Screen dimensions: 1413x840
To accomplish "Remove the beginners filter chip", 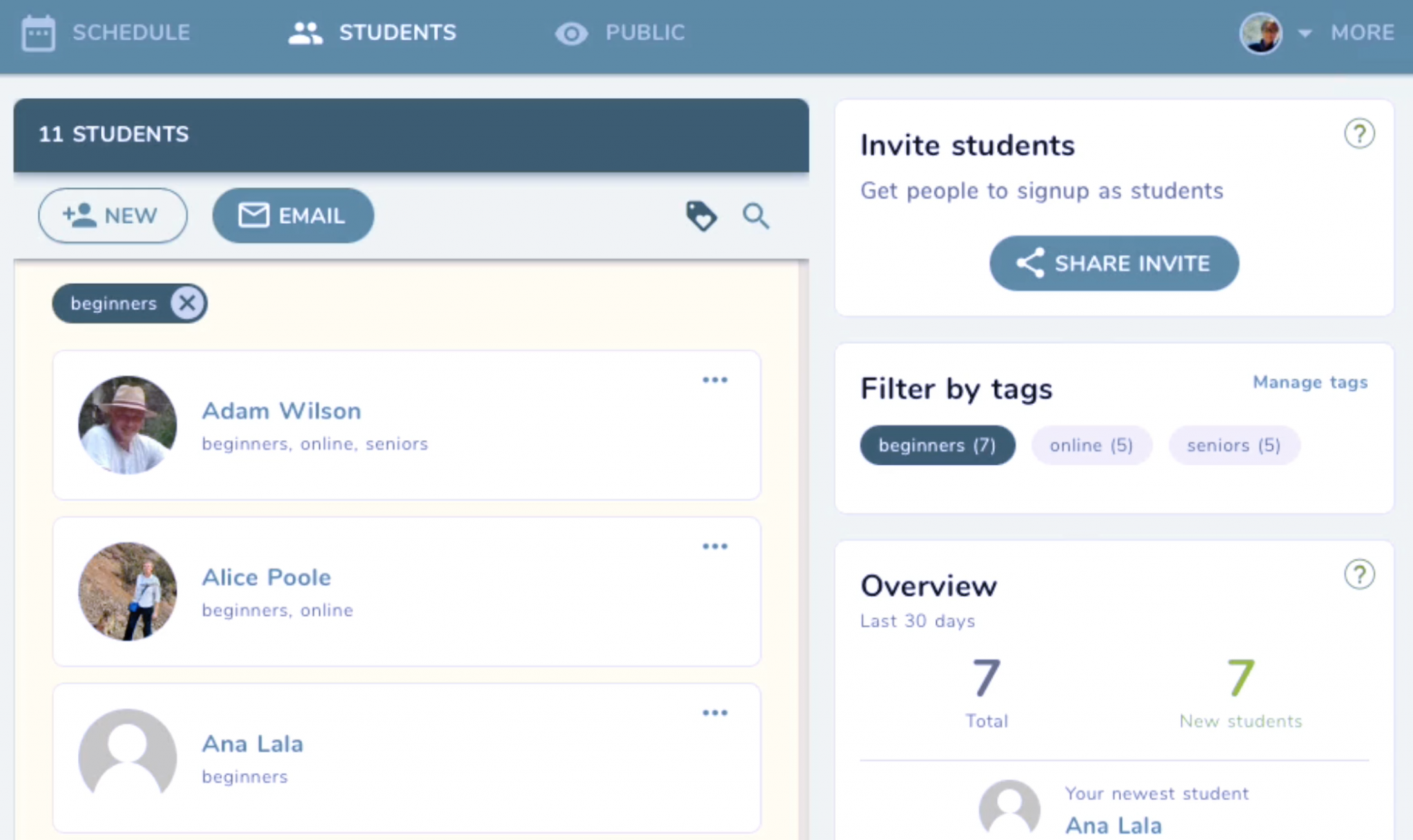I will click(x=187, y=303).
